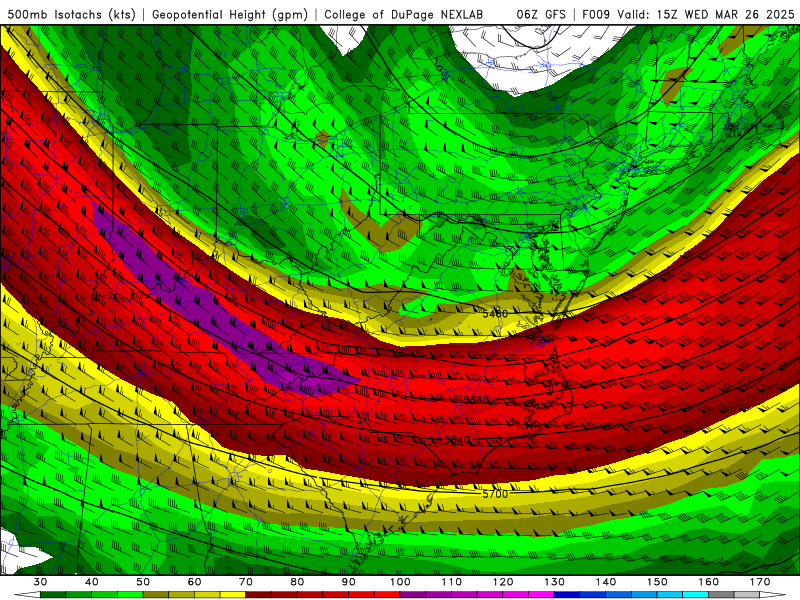This screenshot has height=600, width=800.
Task: Click the 5640 height contour label
Action: pos(457,440)
